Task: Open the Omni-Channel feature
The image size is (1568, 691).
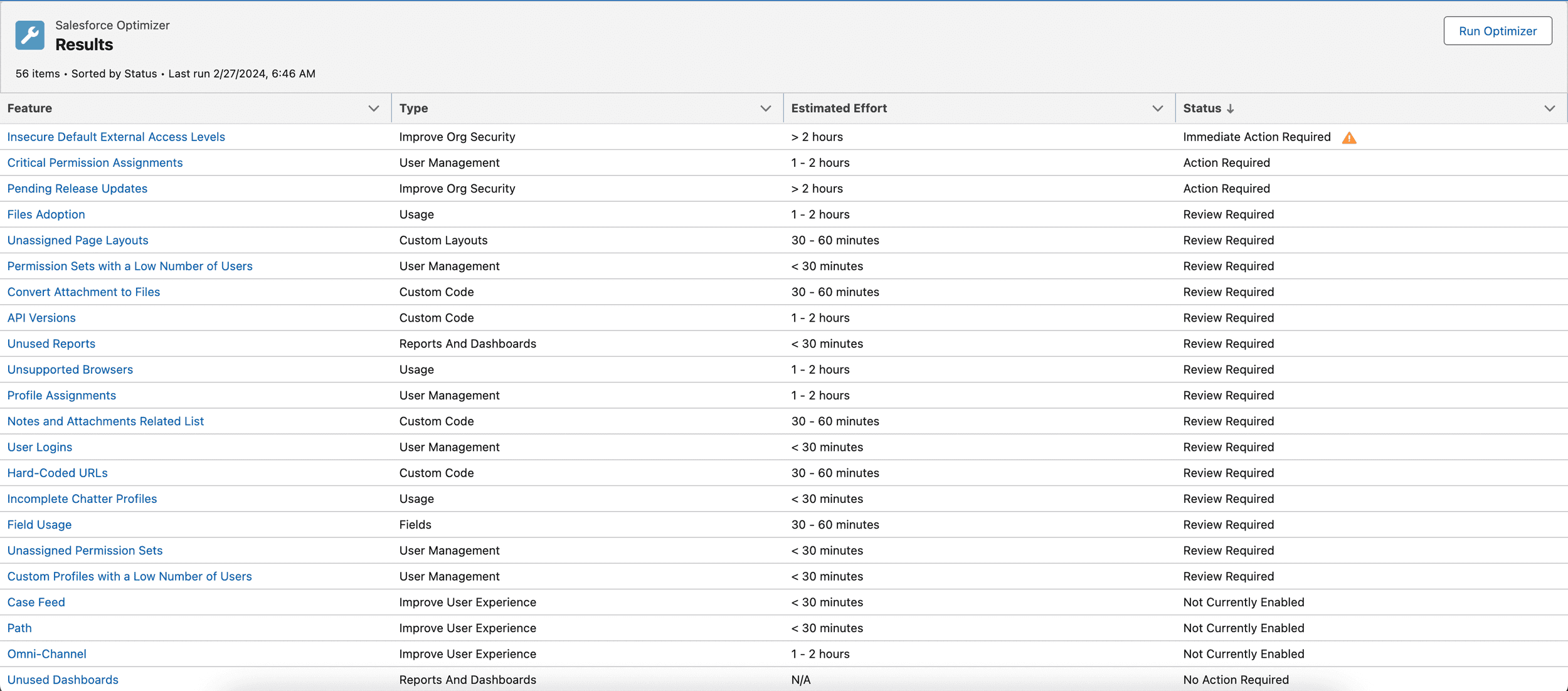Action: click(46, 653)
